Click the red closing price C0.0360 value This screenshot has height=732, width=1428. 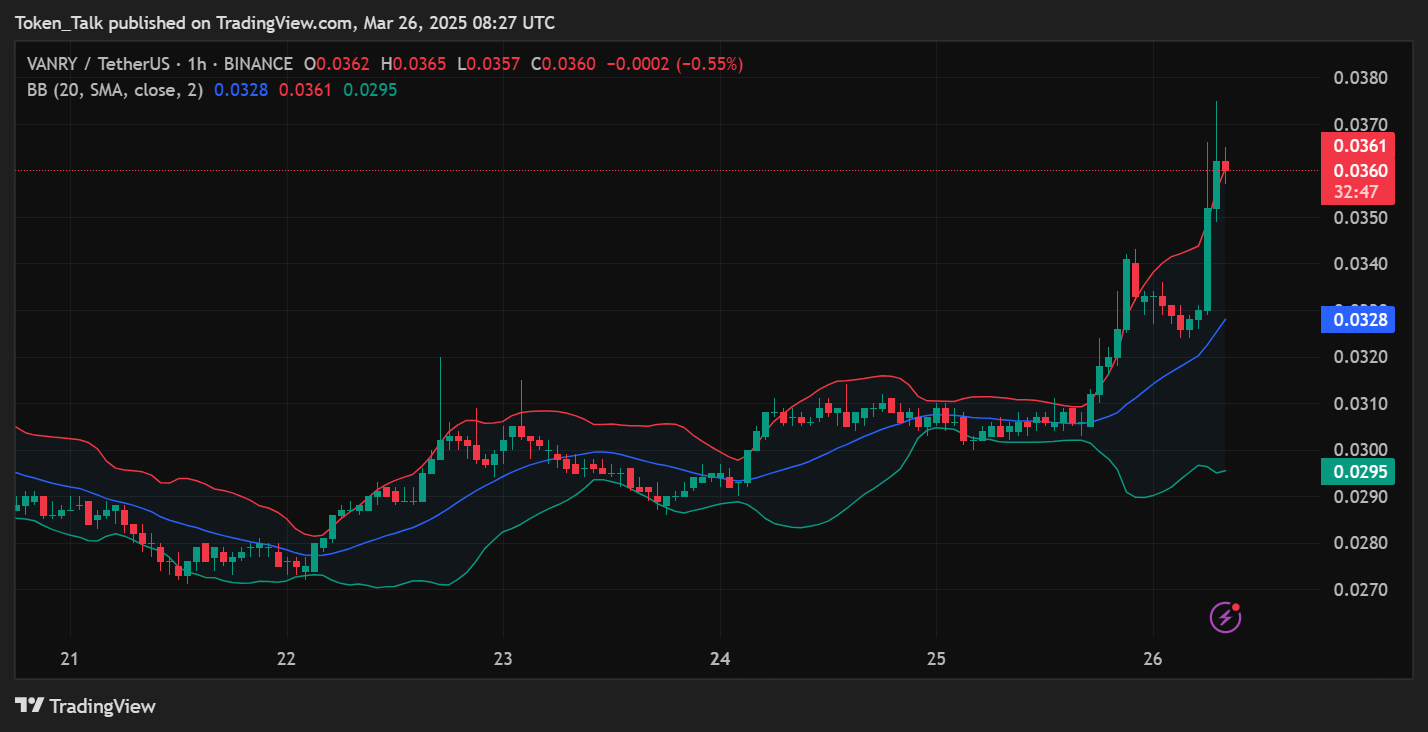563,64
